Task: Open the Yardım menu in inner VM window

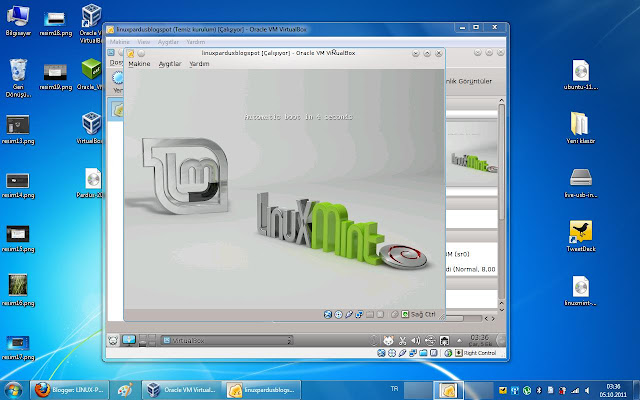Action: pyautogui.click(x=199, y=64)
